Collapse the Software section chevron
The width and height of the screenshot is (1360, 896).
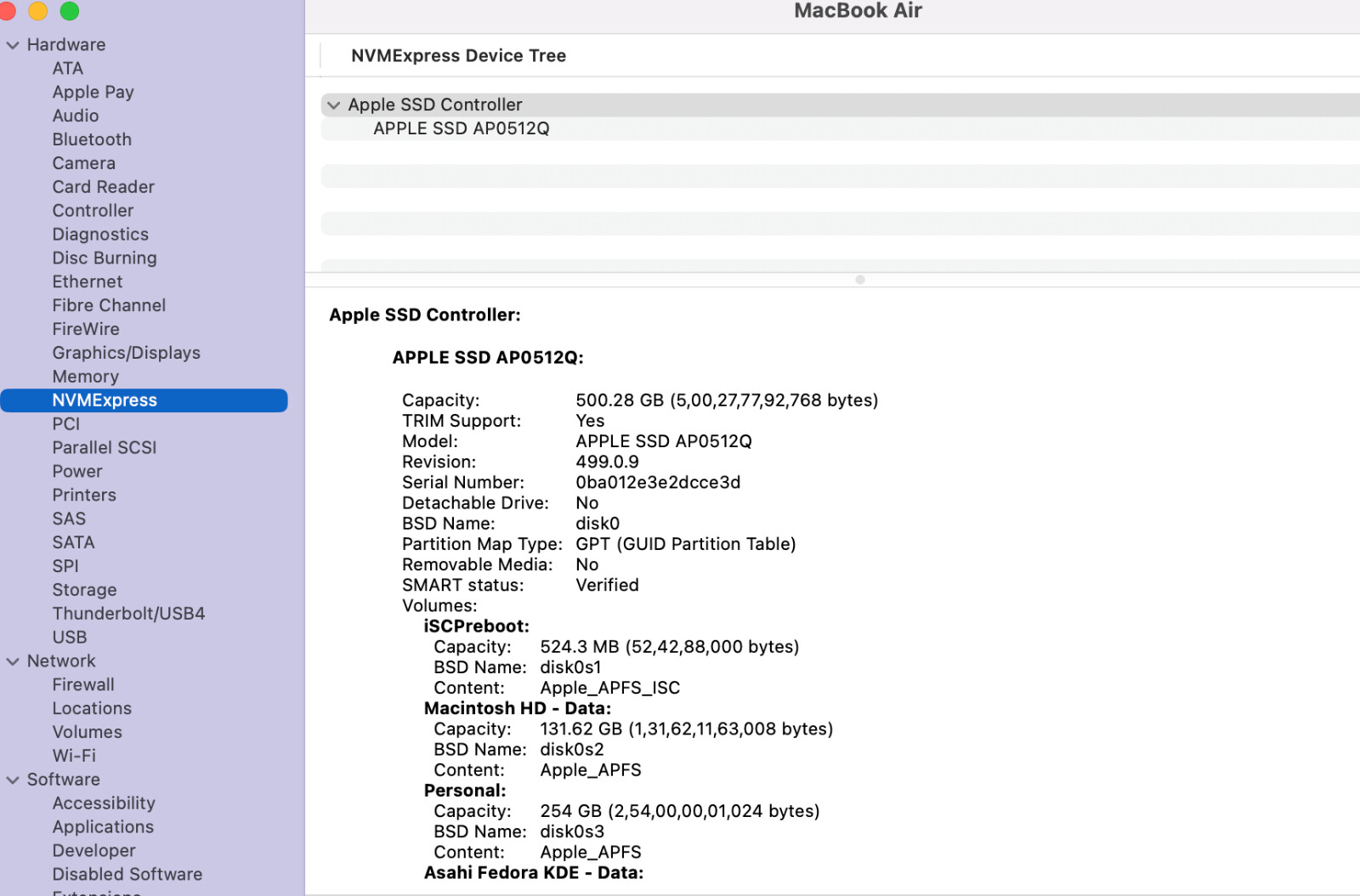pos(13,780)
